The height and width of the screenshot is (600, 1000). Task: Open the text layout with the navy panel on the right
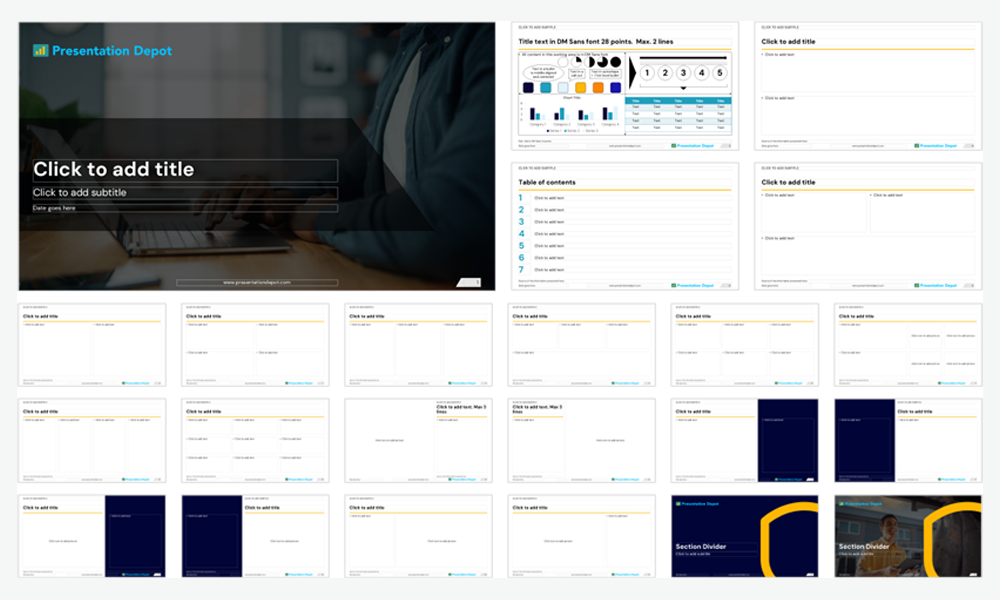point(745,441)
